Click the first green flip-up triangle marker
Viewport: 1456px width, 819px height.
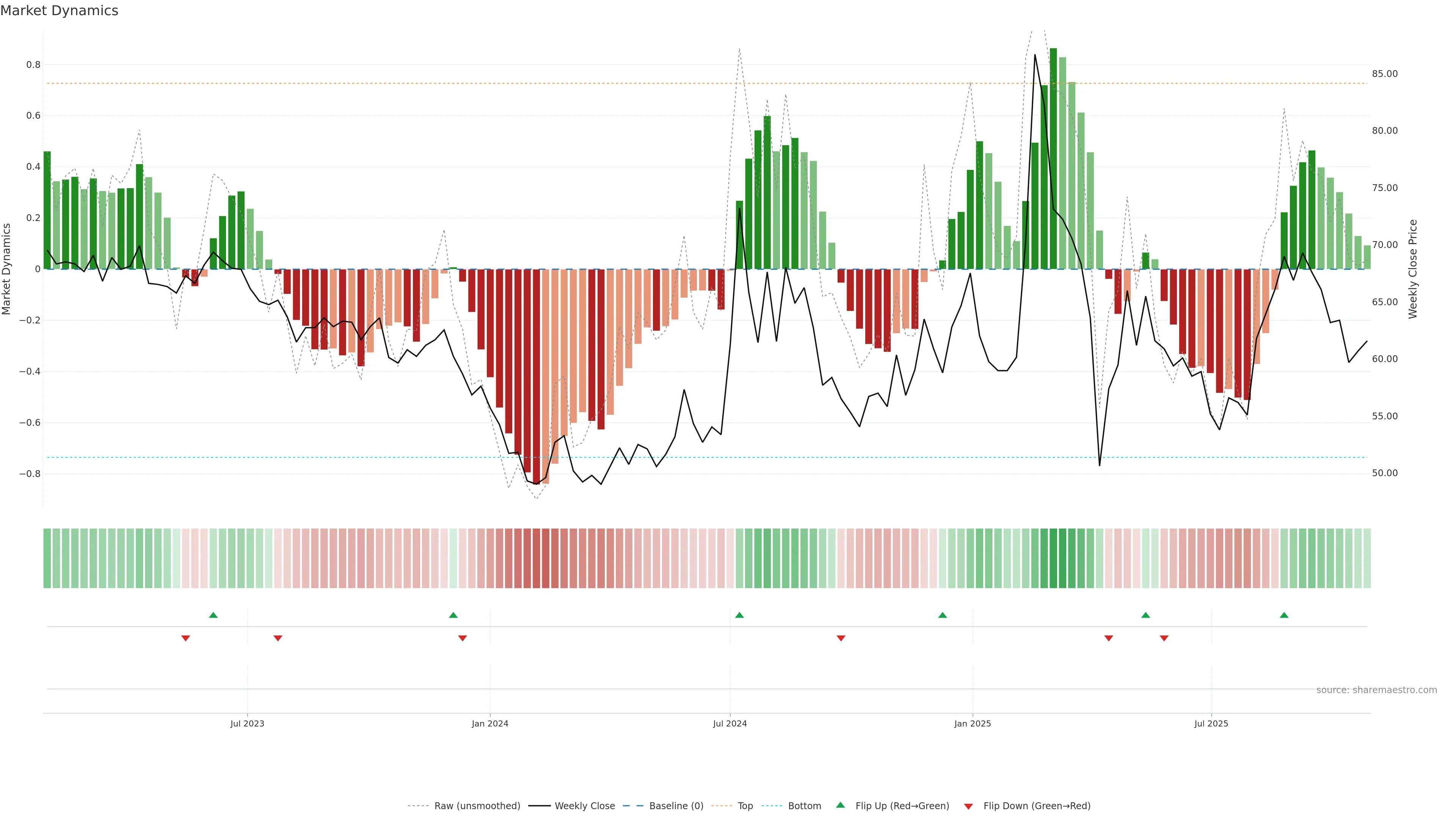213,615
